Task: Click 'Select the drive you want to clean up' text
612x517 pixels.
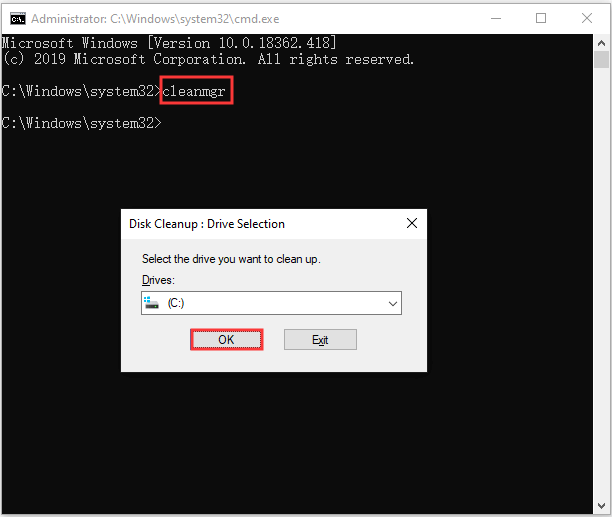Action: (231, 259)
